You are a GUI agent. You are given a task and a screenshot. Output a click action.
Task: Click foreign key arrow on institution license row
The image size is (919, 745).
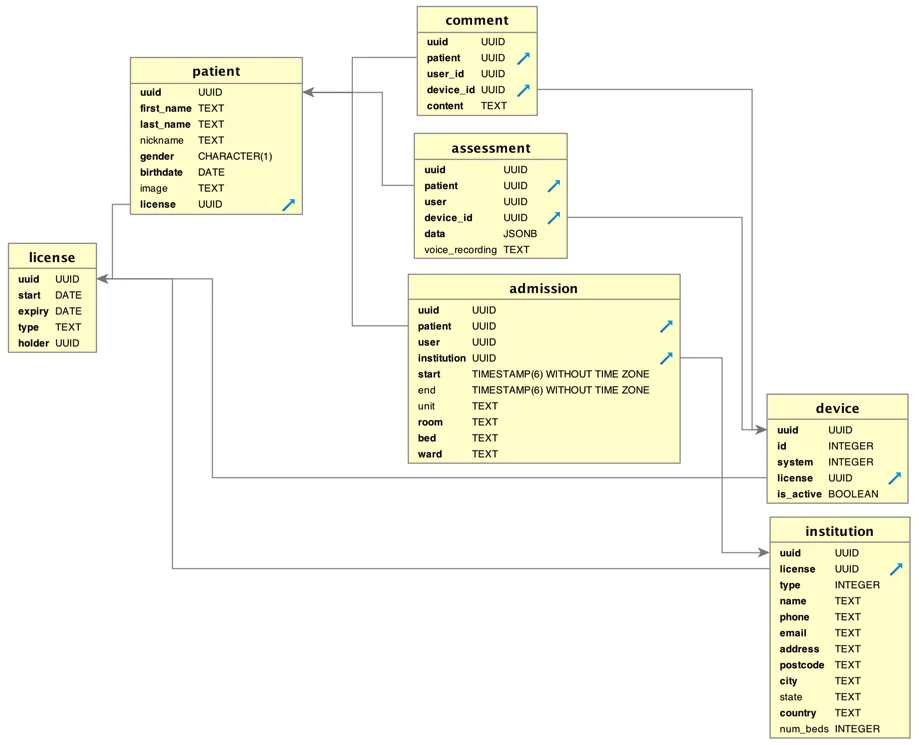pyautogui.click(x=896, y=569)
